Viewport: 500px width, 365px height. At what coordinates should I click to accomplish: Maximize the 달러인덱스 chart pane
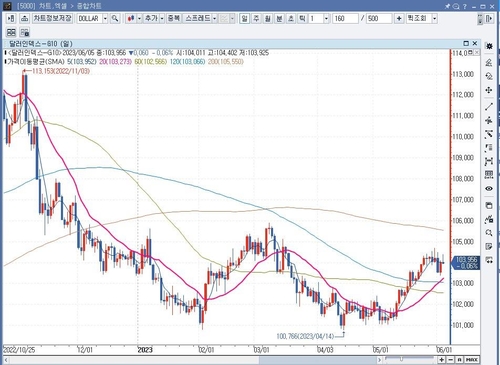pyautogui.click(x=466, y=43)
